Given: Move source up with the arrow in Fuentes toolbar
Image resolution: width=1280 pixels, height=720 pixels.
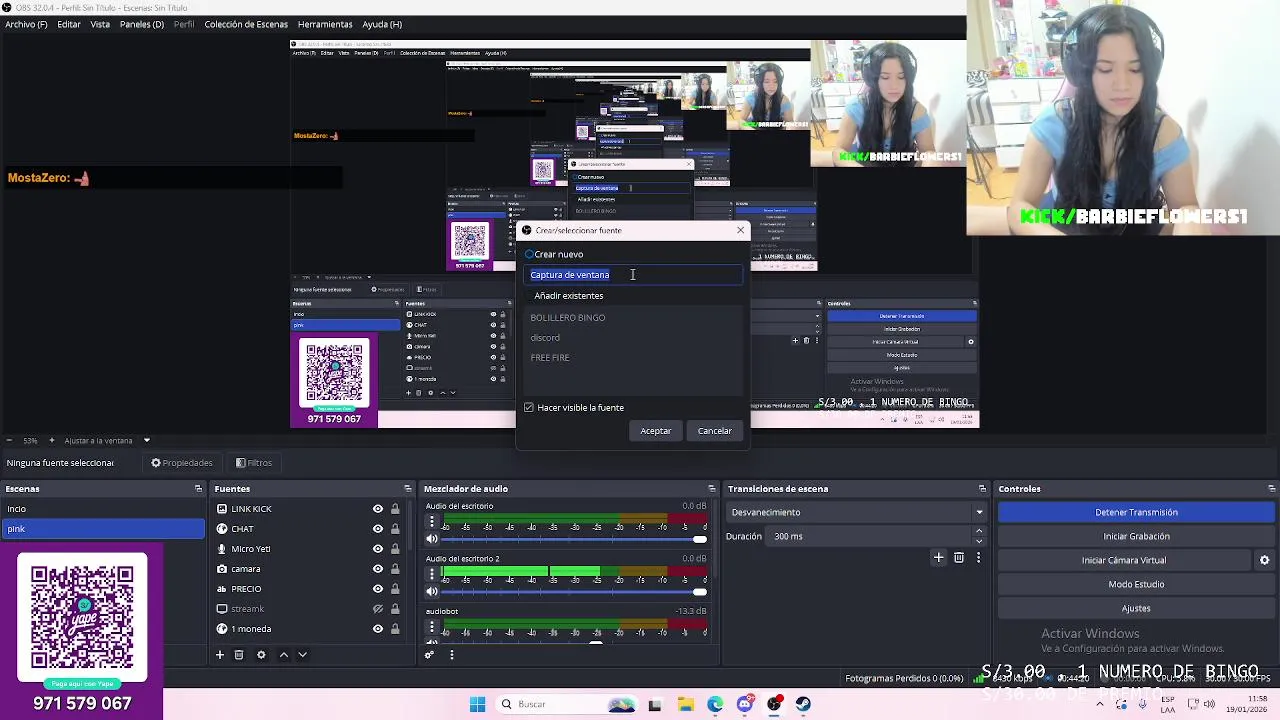Looking at the screenshot, I should 283,655.
